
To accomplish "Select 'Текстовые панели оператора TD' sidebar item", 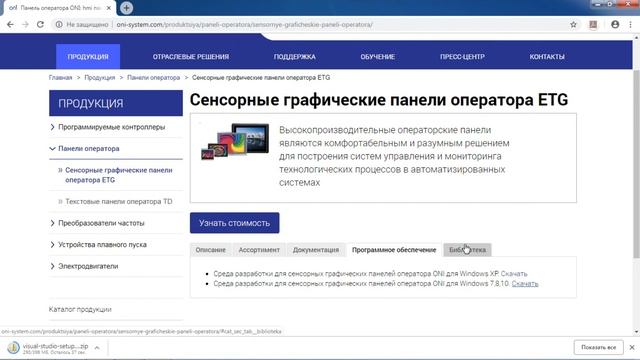I will (x=119, y=202).
